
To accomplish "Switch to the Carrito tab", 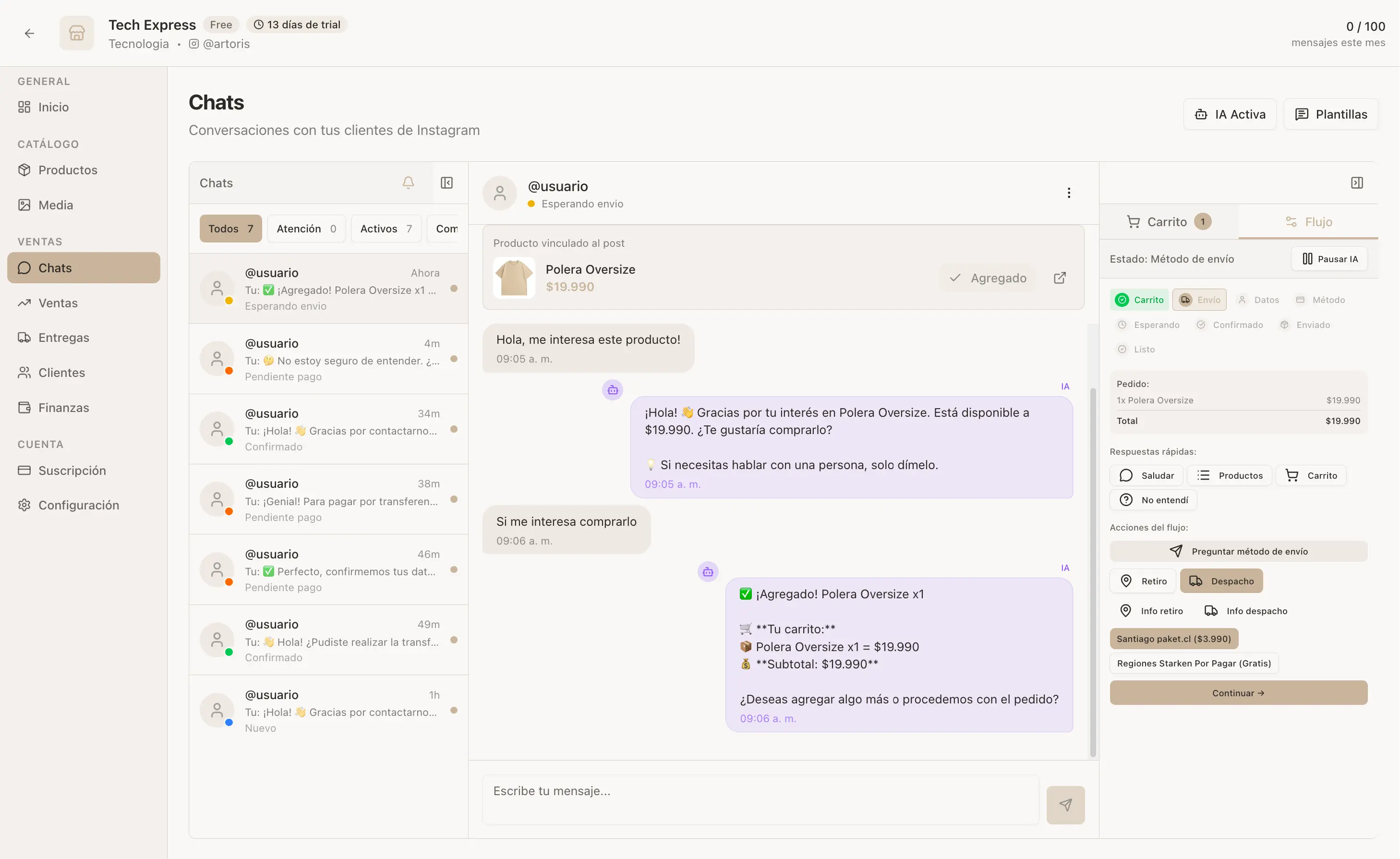I will click(x=1168, y=221).
